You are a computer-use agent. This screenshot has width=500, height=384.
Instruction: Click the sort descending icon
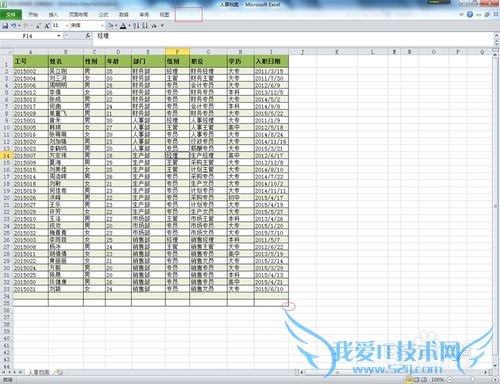[145, 26]
